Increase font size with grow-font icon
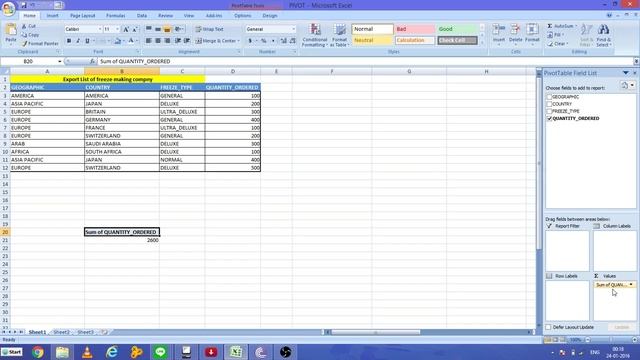 coord(126,29)
